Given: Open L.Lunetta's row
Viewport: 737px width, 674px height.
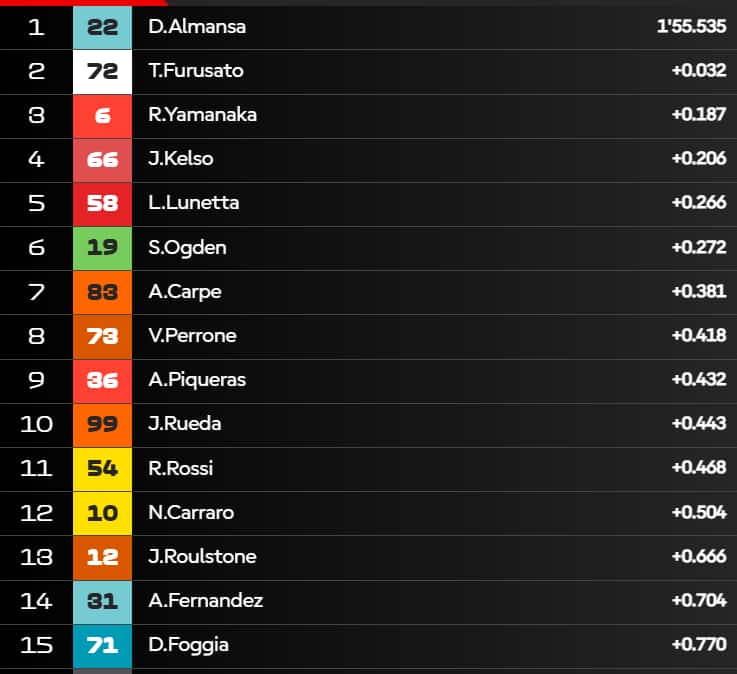Looking at the screenshot, I should click(368, 204).
